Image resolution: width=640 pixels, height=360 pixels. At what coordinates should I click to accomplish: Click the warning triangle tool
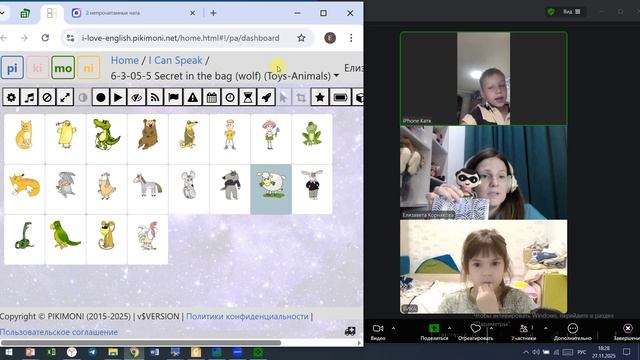(193, 98)
